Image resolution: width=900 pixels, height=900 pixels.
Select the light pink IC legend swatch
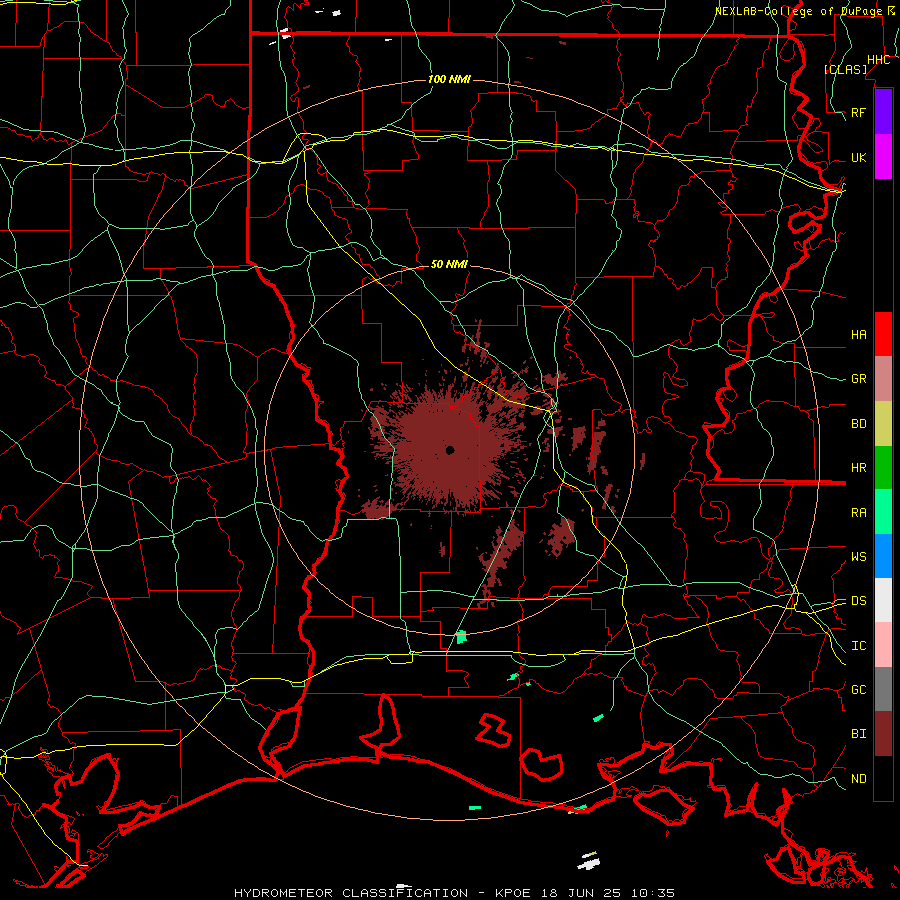point(883,645)
